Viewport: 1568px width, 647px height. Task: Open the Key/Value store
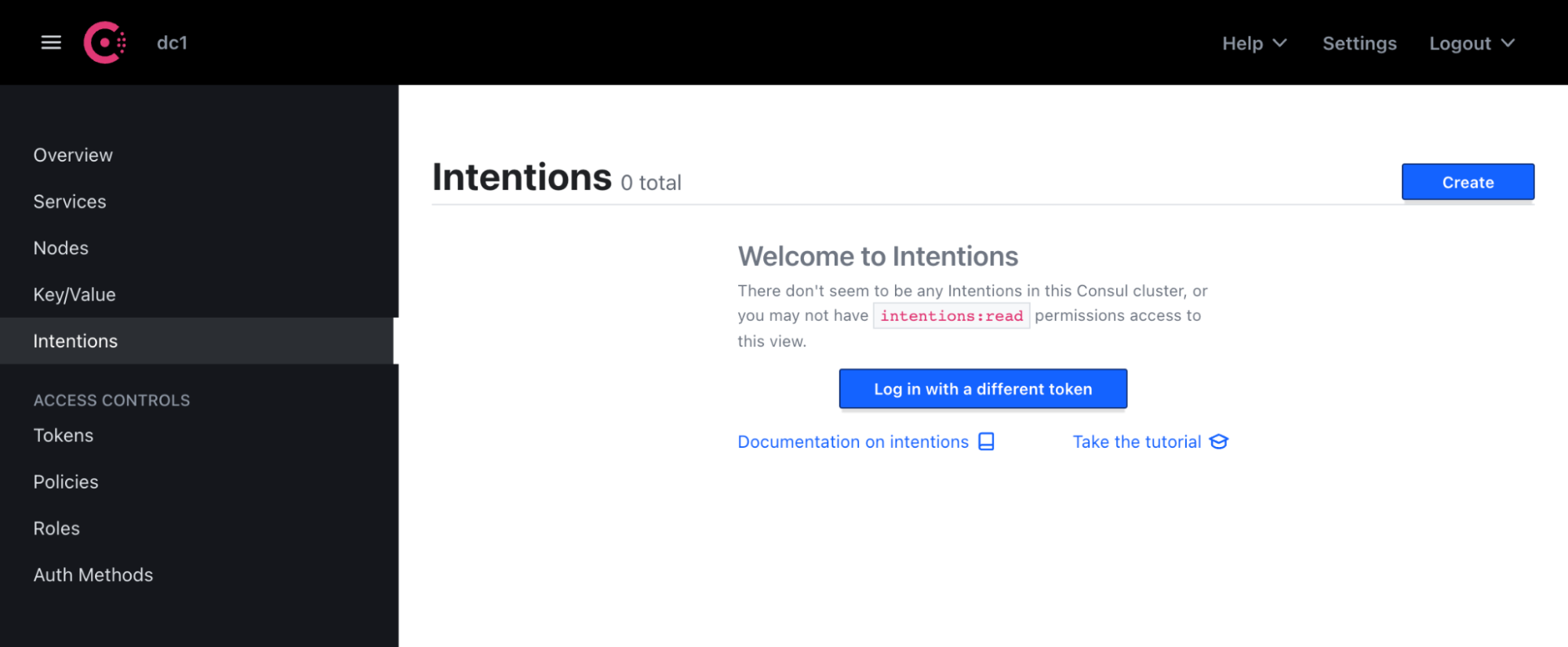(72, 294)
